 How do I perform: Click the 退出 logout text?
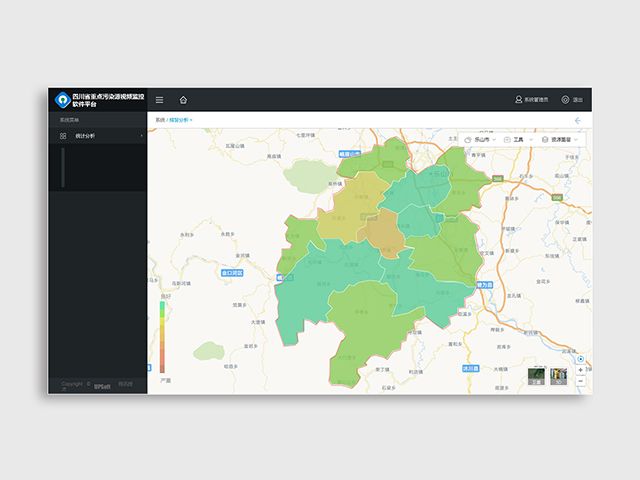pos(578,100)
